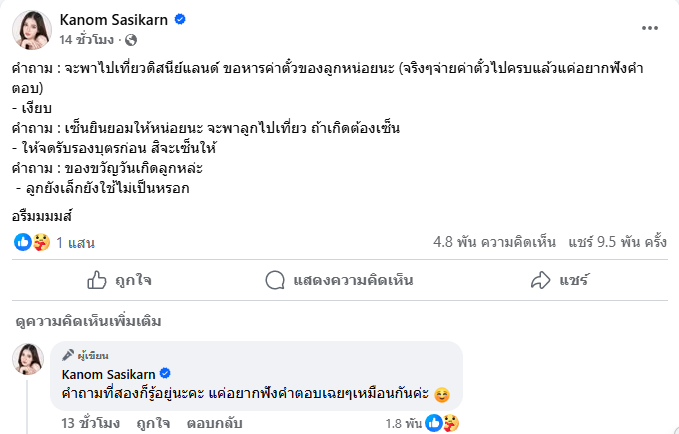Image resolution: width=679 pixels, height=434 pixels.
Task: Click the care reaction emoji under the post
Action: pos(41,241)
